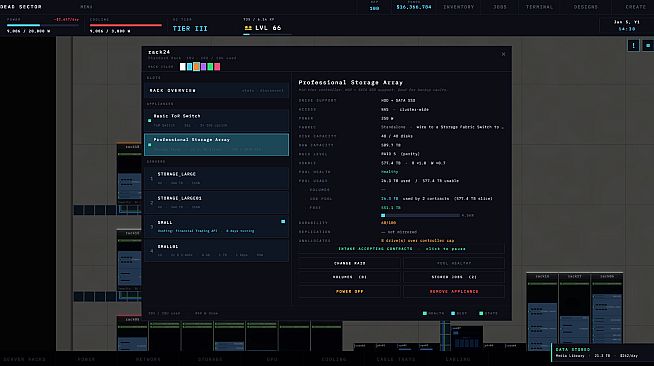
Task: Select the orange rack color swatch
Action: click(x=196, y=67)
